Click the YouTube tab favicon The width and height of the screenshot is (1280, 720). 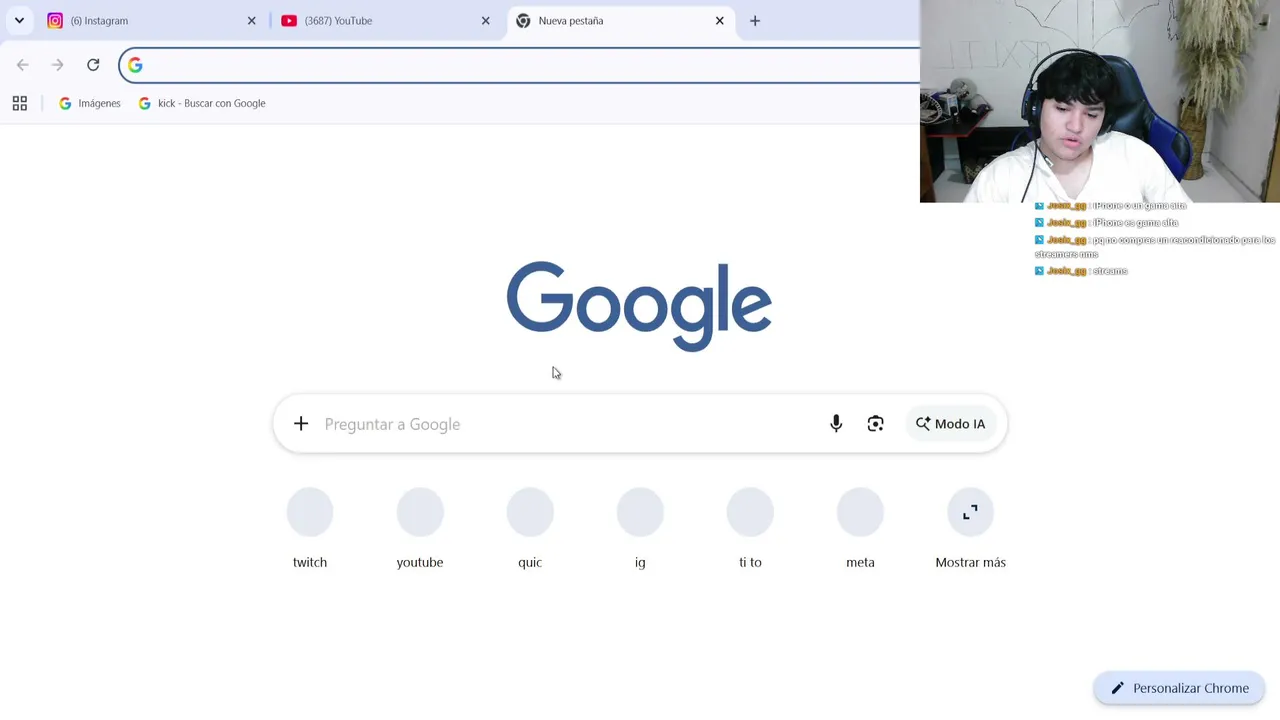[289, 20]
